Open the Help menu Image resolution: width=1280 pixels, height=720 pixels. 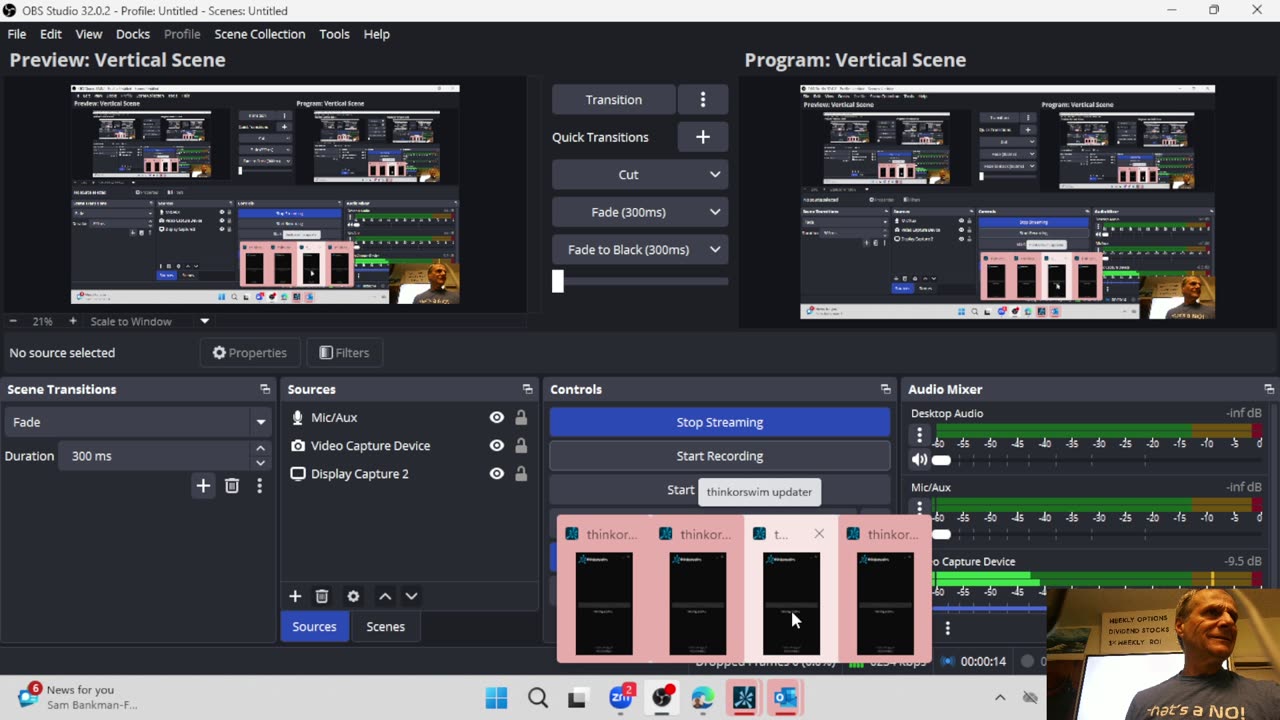377,34
